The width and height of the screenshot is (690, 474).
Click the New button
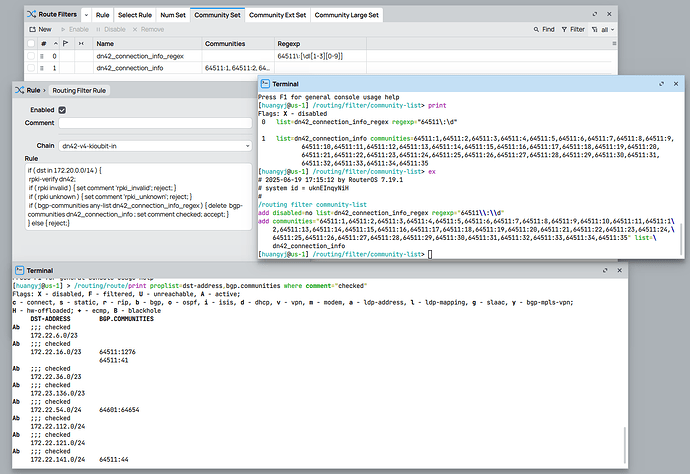[x=40, y=29]
